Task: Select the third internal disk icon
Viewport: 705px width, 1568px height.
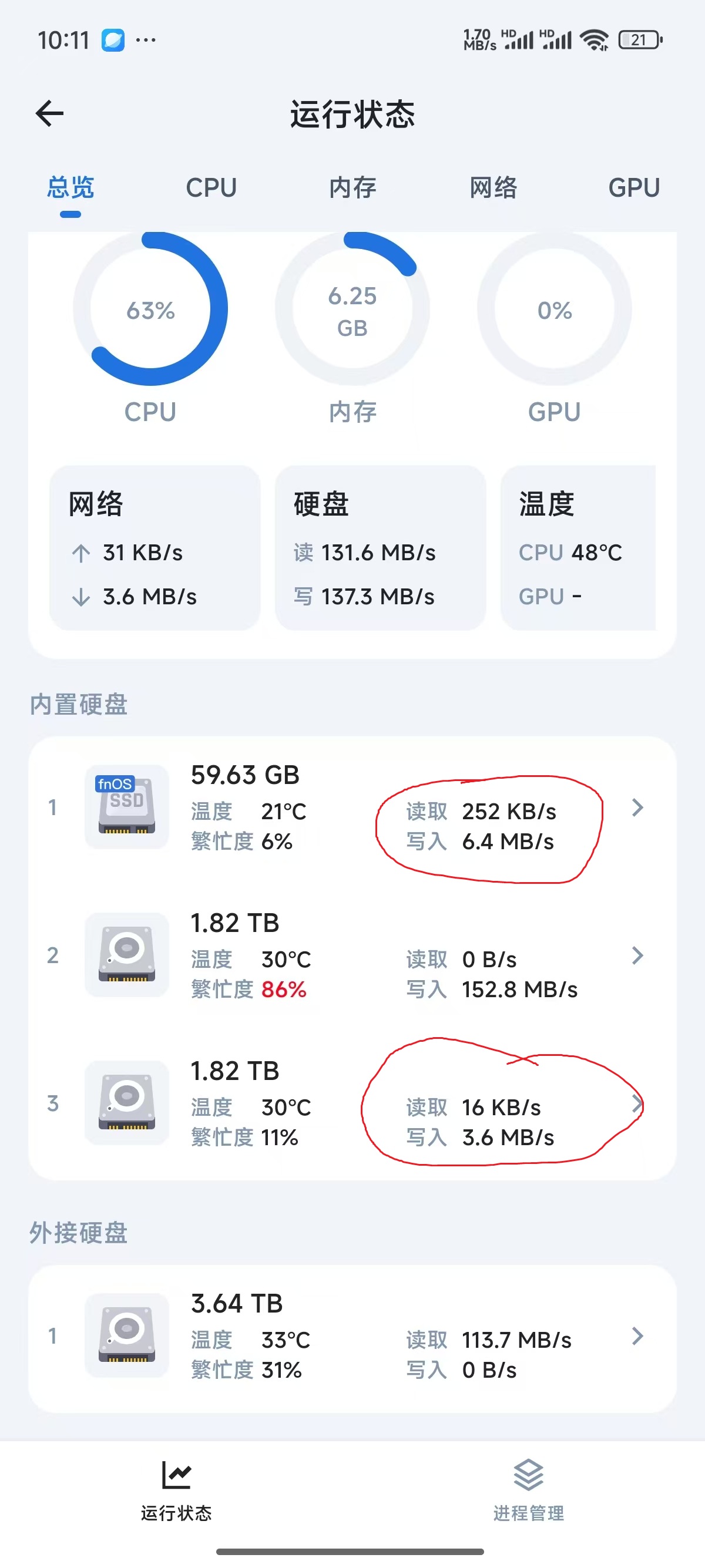Action: coord(127,1103)
